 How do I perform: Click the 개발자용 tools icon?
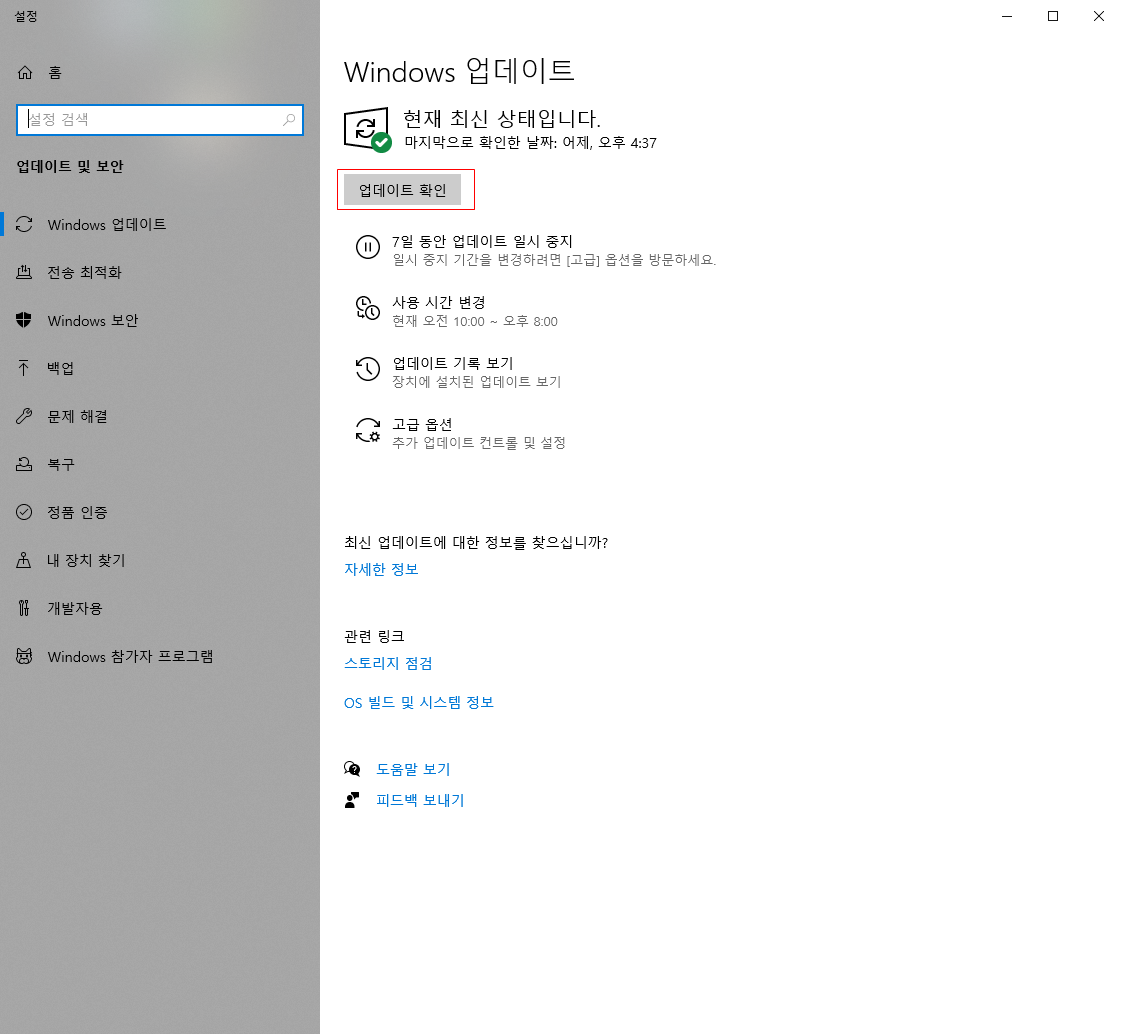(24, 608)
